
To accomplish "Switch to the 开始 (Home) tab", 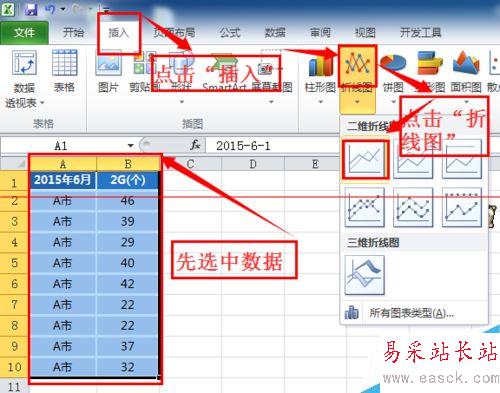I will coord(73,33).
